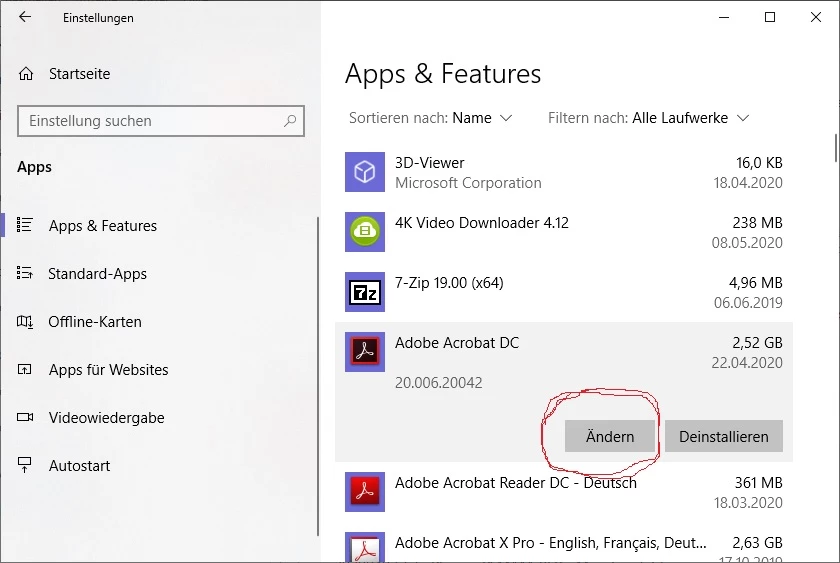
Task: Open Offline-Karten settings page
Action: pyautogui.click(x=95, y=322)
